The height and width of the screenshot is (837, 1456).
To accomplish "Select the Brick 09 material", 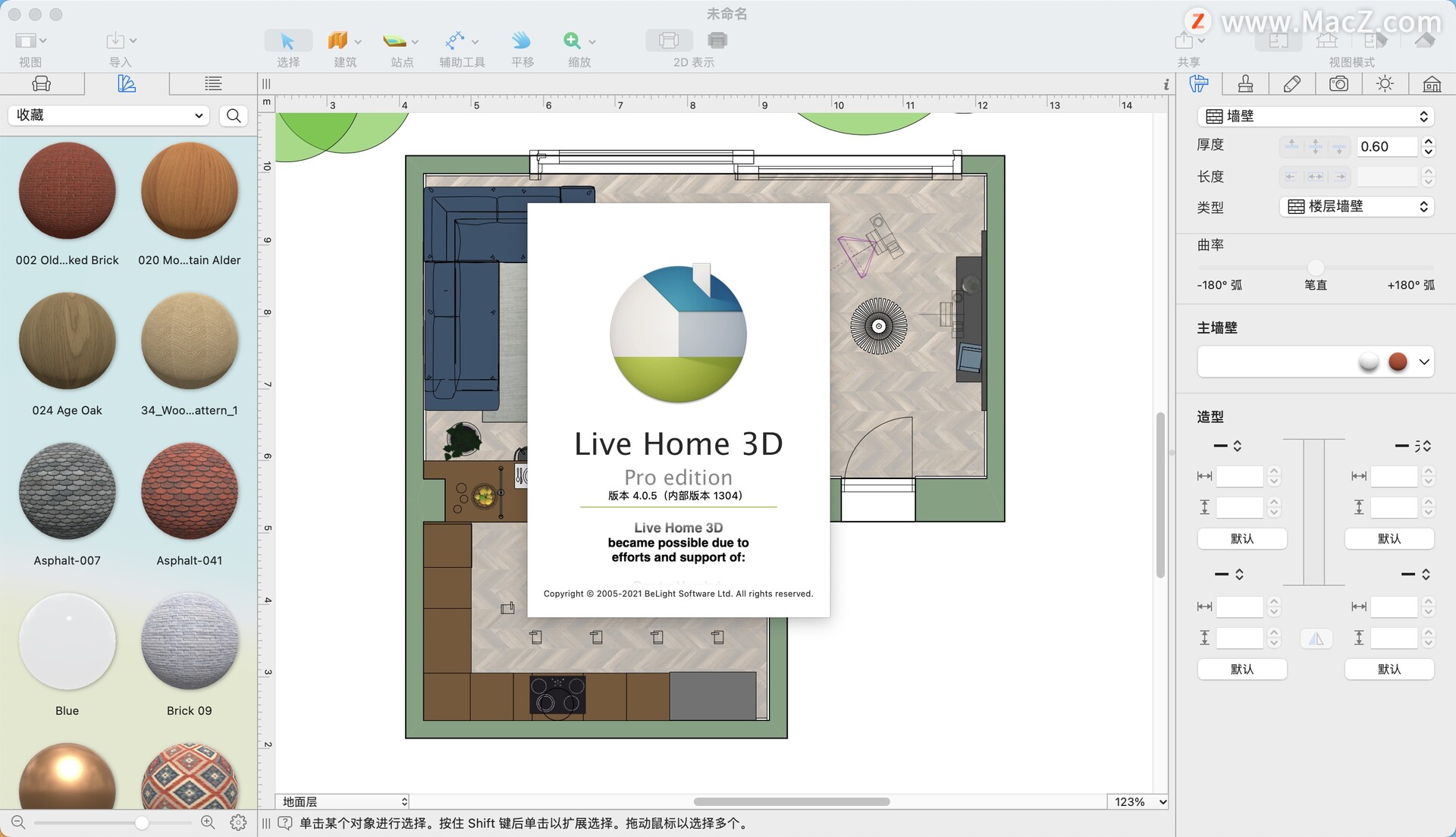I will point(190,641).
